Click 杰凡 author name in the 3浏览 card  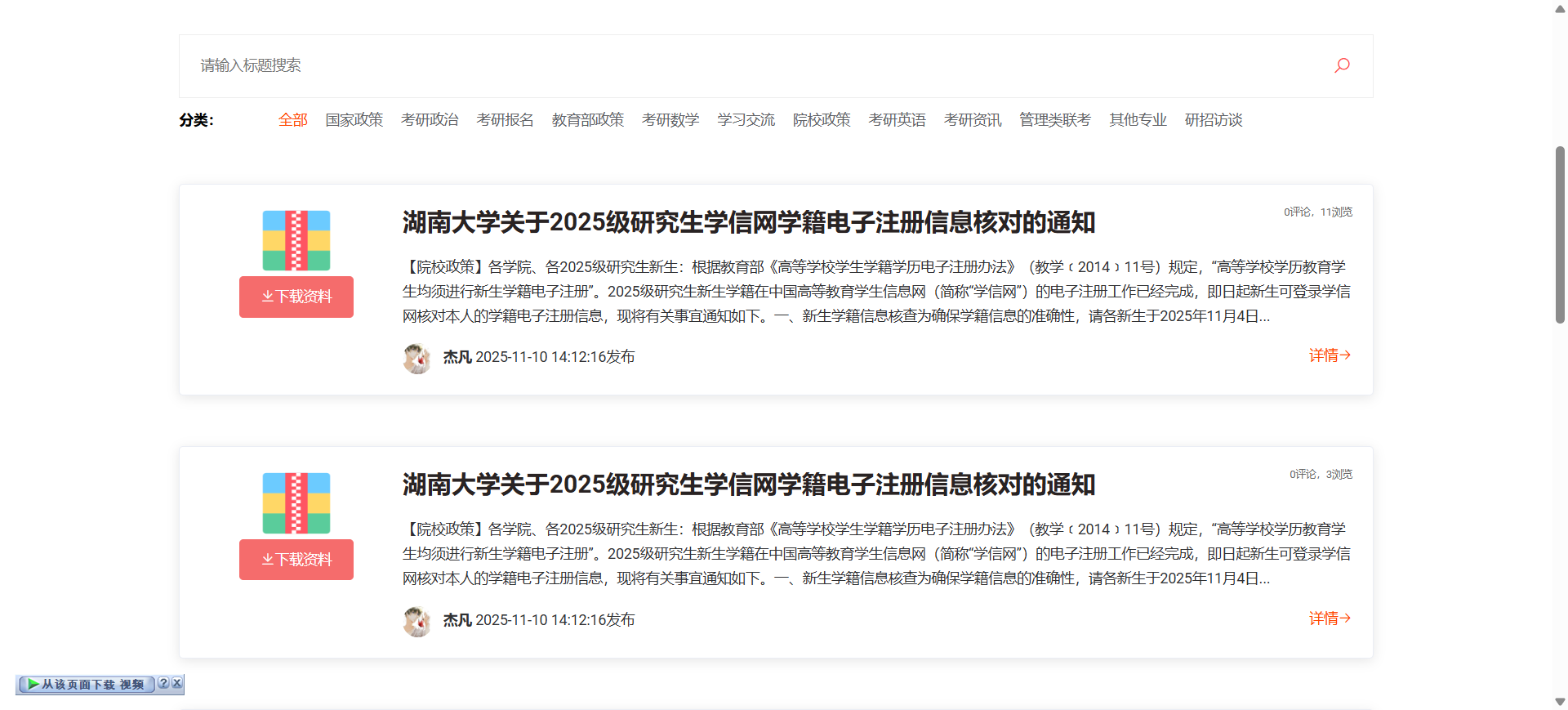(457, 620)
